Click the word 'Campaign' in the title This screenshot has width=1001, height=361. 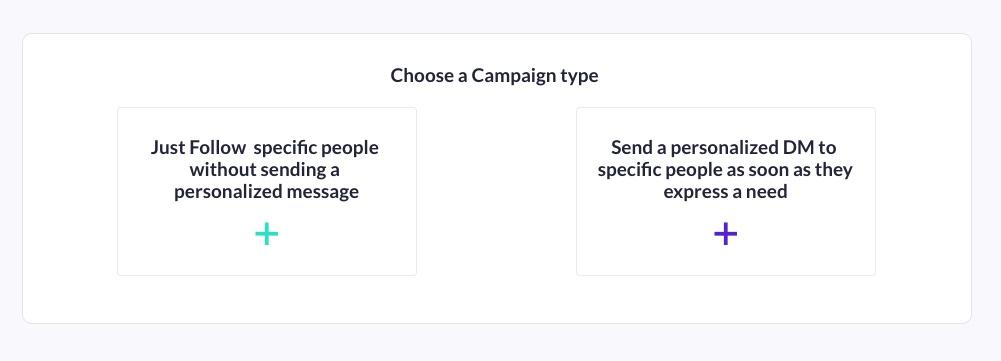point(513,75)
